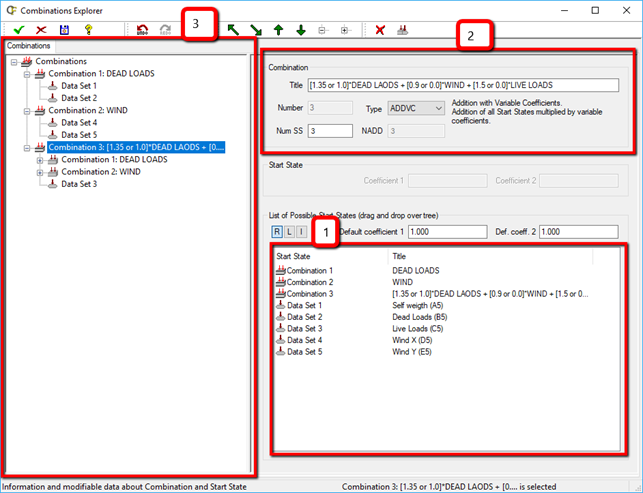Click the Num SS input field
Screen dimensions: 643x493
tap(330, 131)
